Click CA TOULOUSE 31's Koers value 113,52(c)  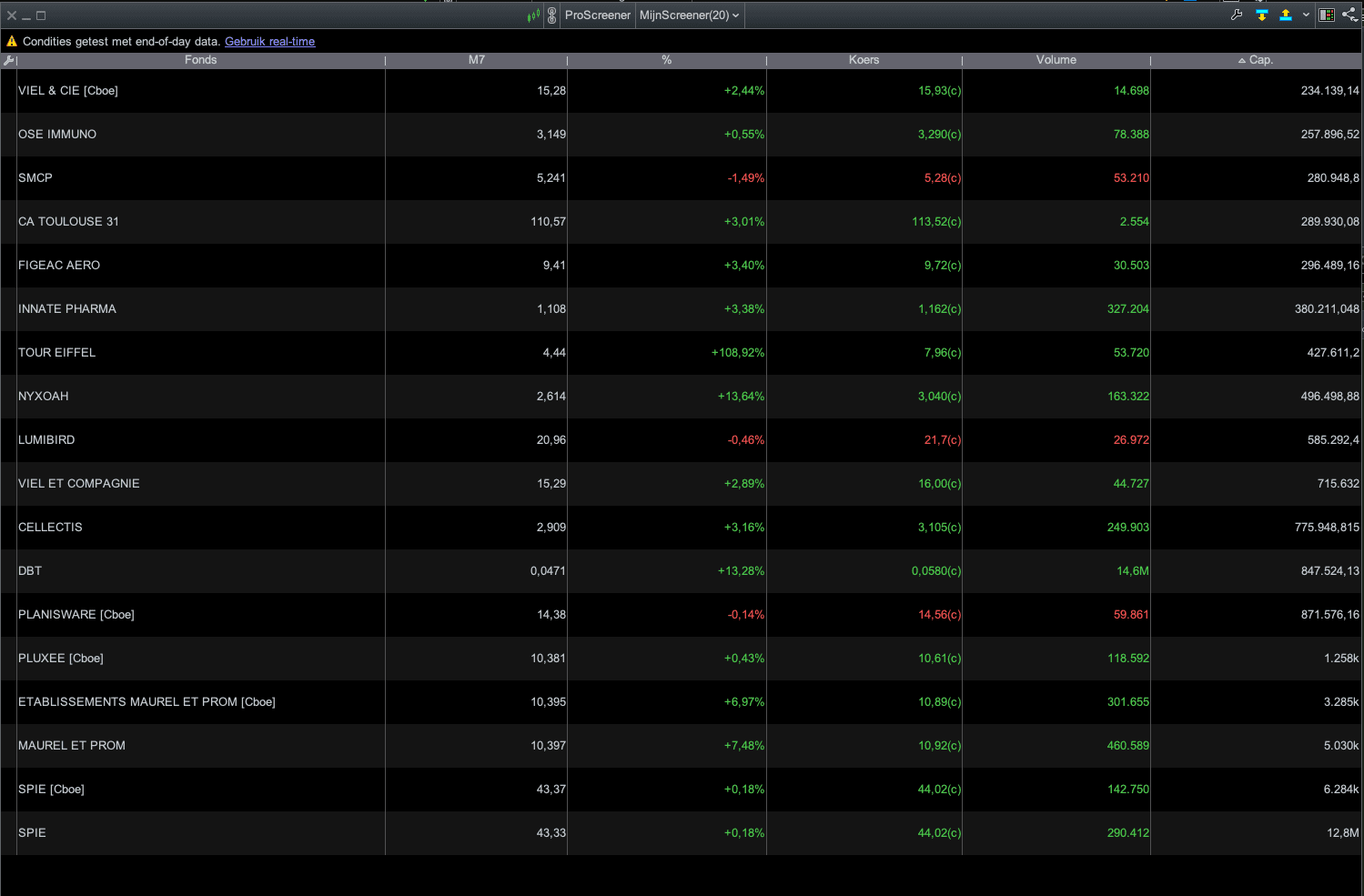[x=936, y=222]
